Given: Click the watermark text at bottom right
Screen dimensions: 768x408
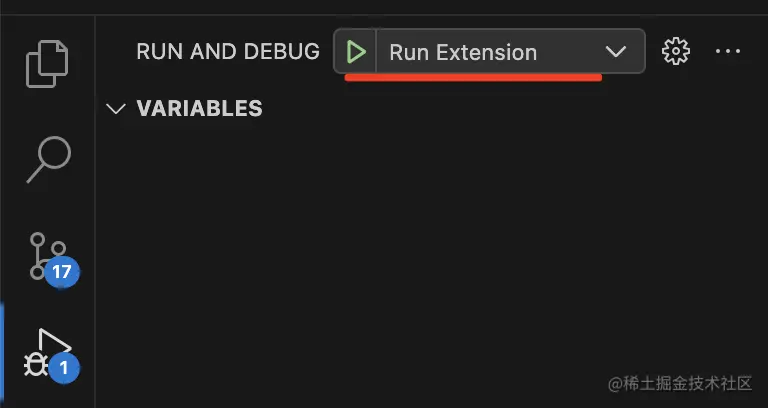Looking at the screenshot, I should (678, 384).
